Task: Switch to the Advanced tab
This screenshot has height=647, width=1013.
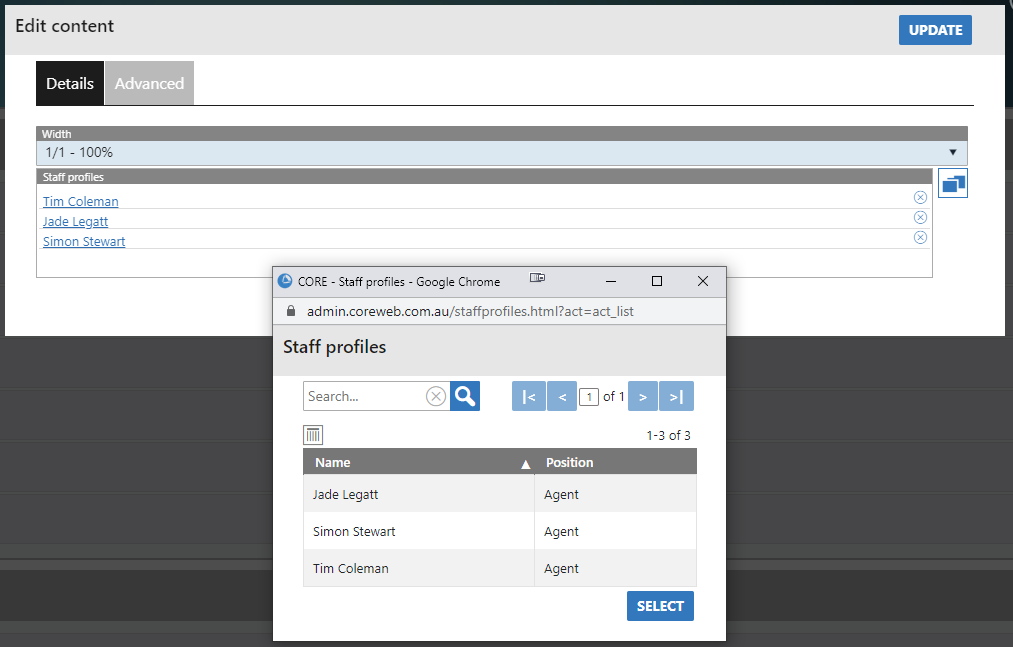Action: coord(149,83)
